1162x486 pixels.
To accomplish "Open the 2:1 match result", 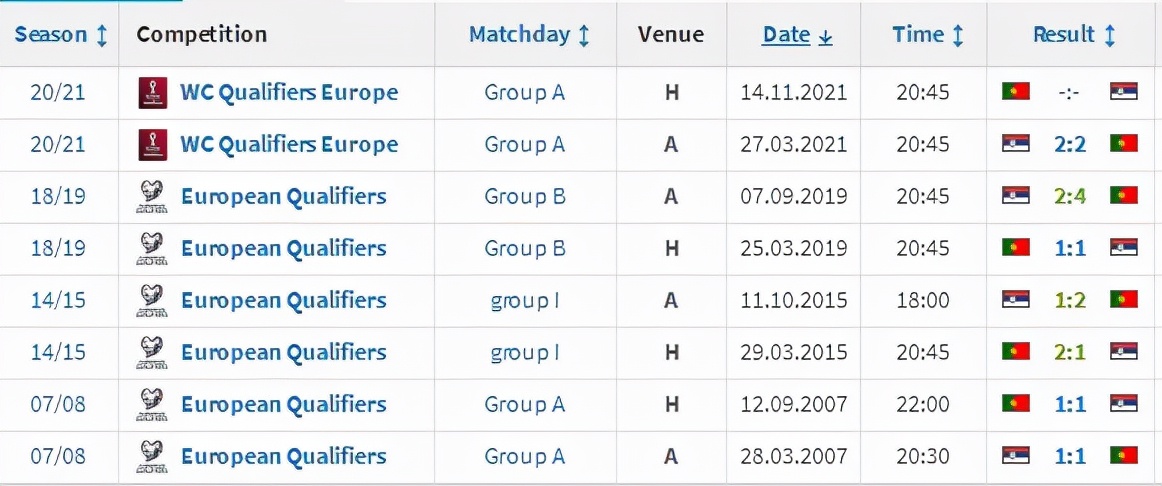I will 1069,352.
